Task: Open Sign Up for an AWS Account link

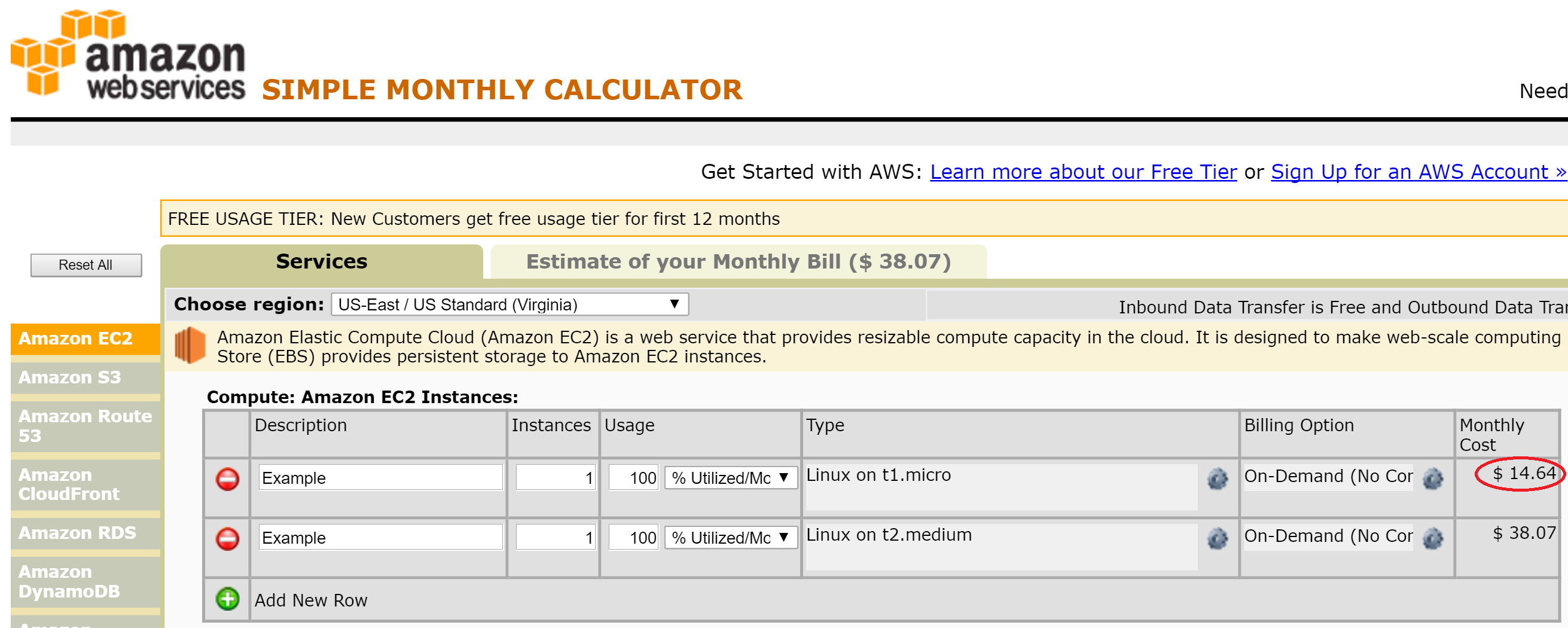Action: [1418, 172]
